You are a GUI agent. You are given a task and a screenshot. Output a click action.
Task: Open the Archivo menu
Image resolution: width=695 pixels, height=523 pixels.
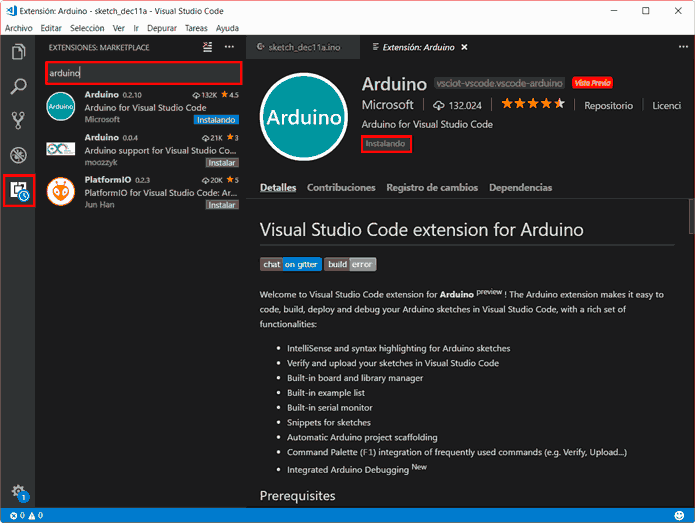point(19,28)
